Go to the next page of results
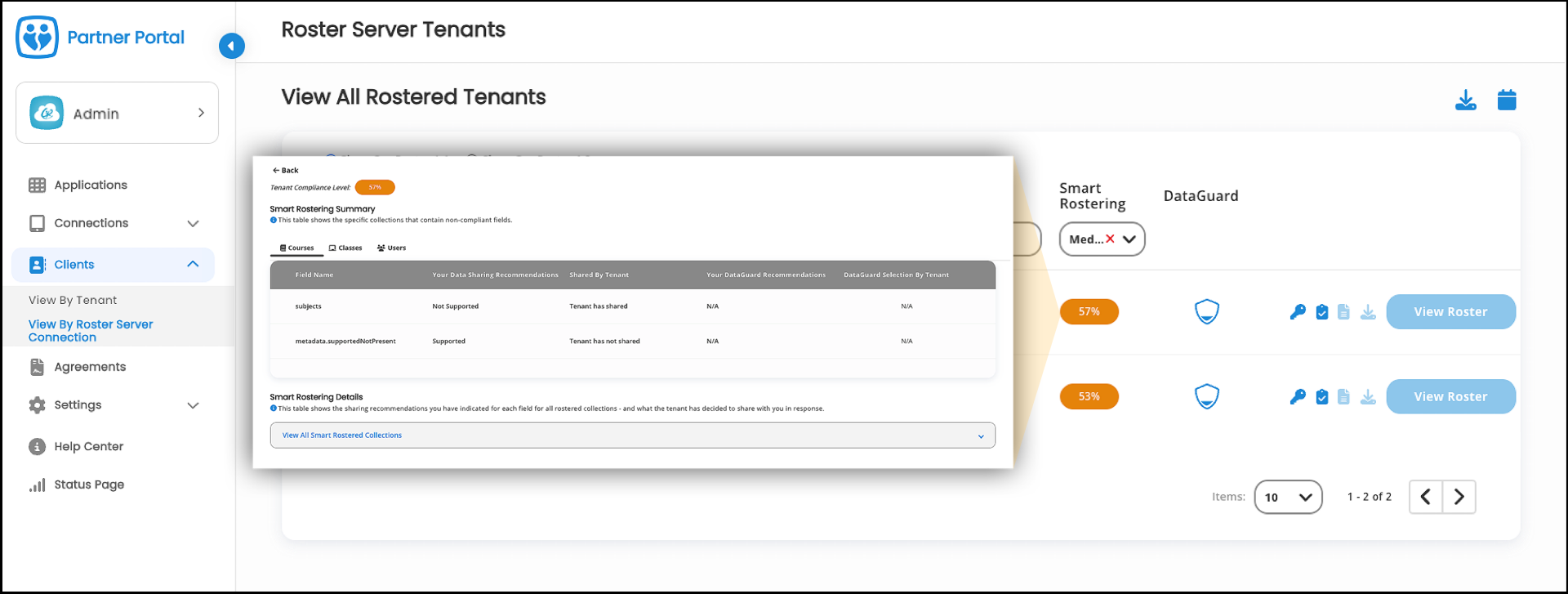This screenshot has width=1568, height=594. [1459, 497]
